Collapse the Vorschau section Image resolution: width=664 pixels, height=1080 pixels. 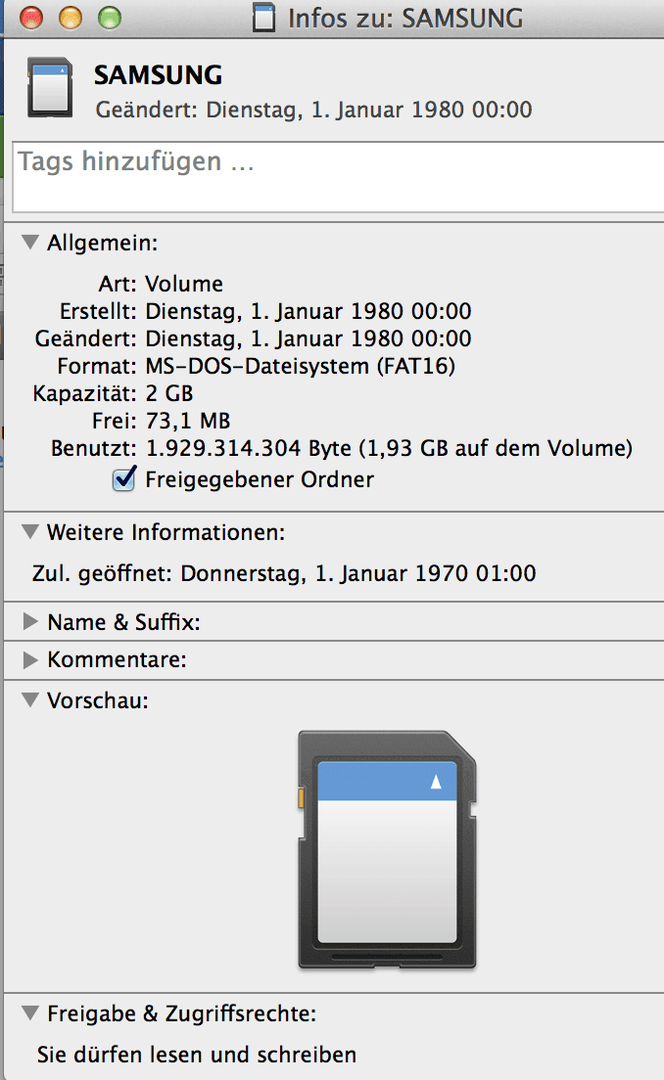click(x=30, y=700)
